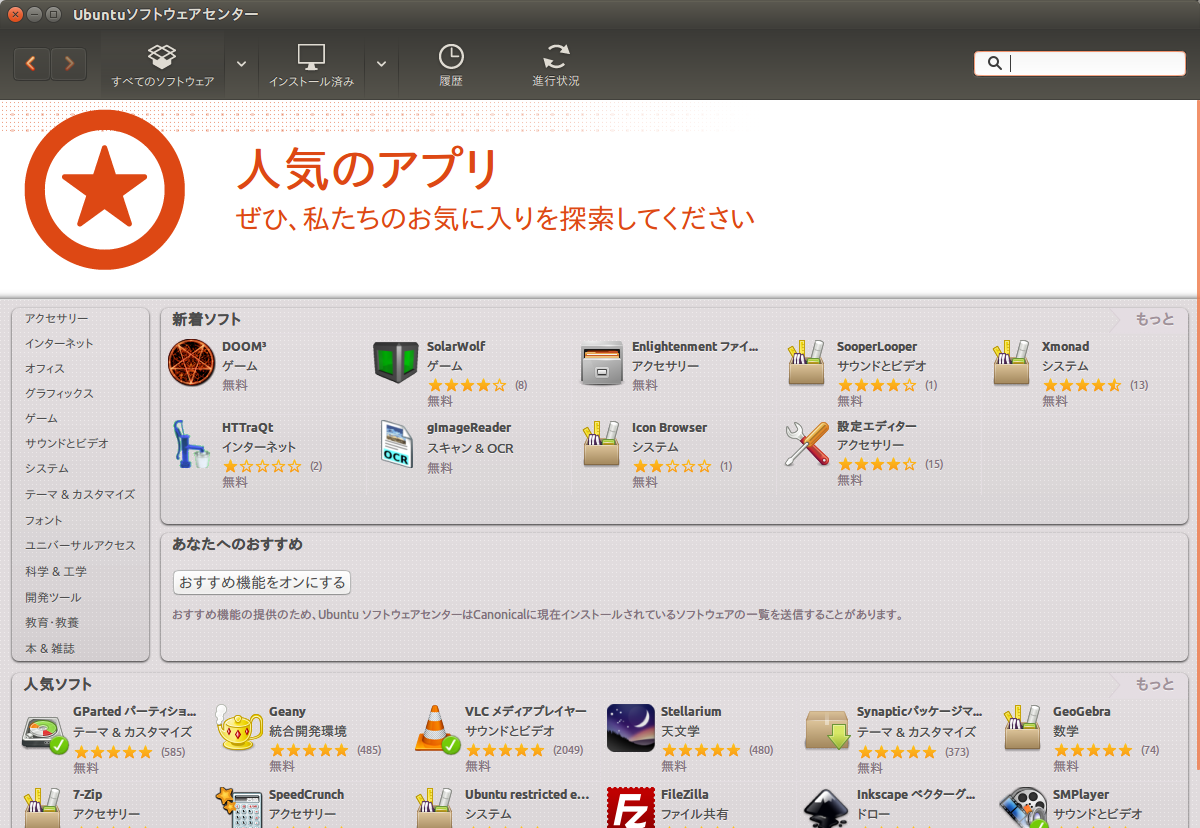This screenshot has height=828, width=1200.
Task: Open 7-Zip app icon
Action: pyautogui.click(x=41, y=808)
